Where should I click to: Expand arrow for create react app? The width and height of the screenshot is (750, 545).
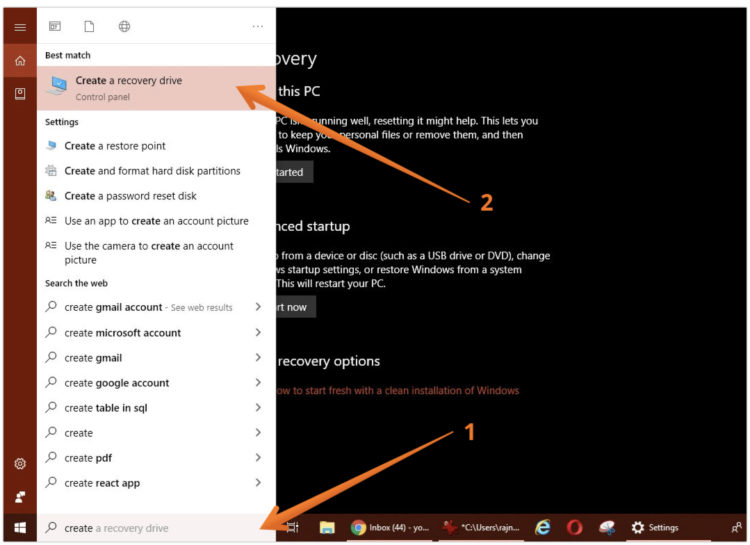coord(258,482)
